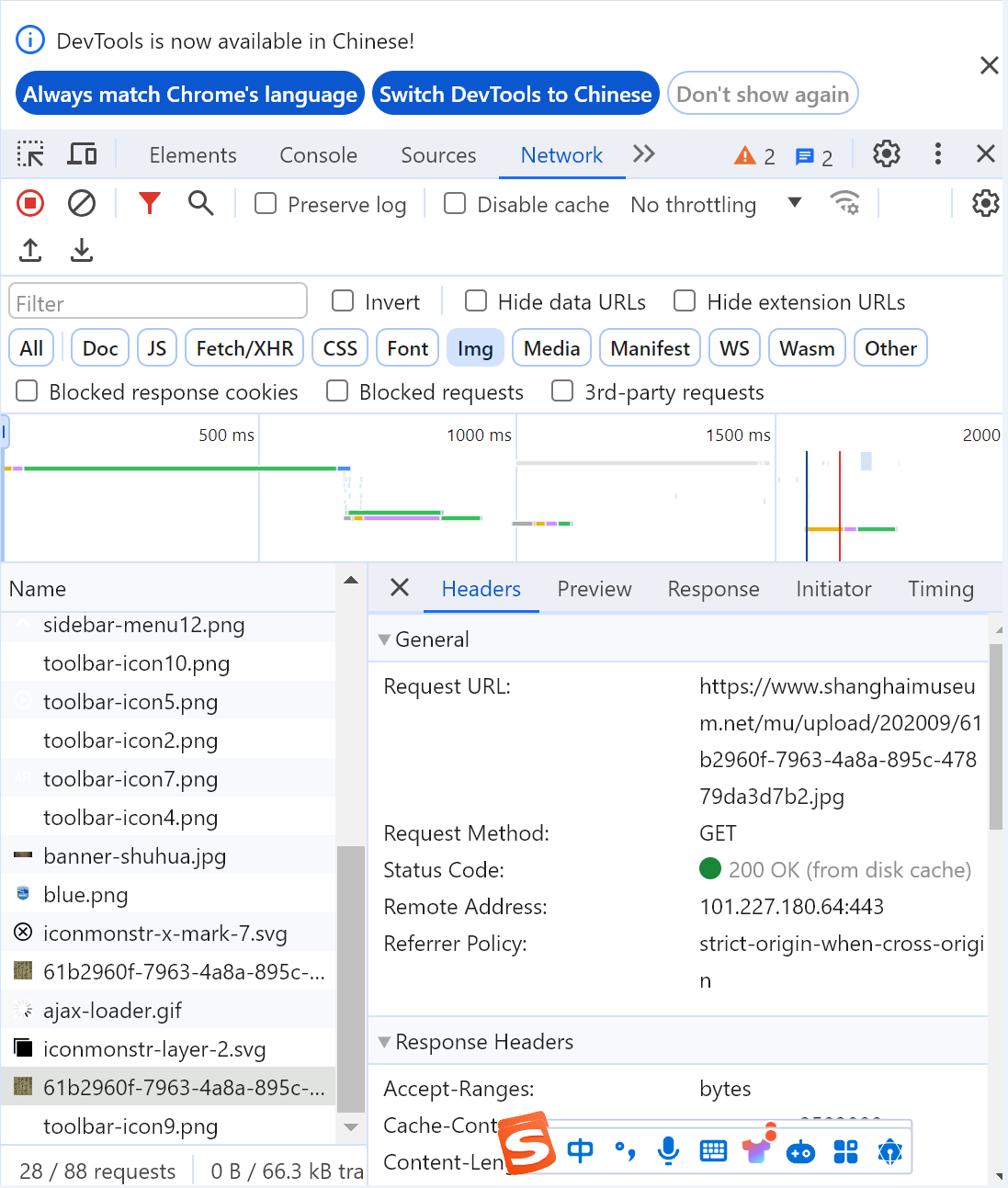
Task: Enable the Preserve log checkbox
Action: click(x=266, y=204)
